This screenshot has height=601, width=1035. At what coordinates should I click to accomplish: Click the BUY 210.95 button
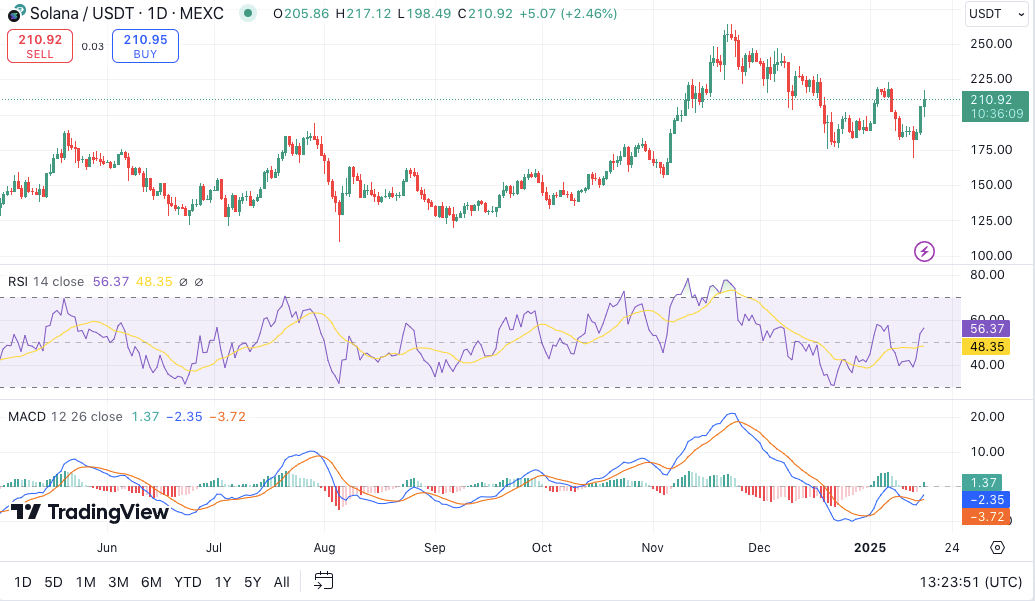[145, 46]
